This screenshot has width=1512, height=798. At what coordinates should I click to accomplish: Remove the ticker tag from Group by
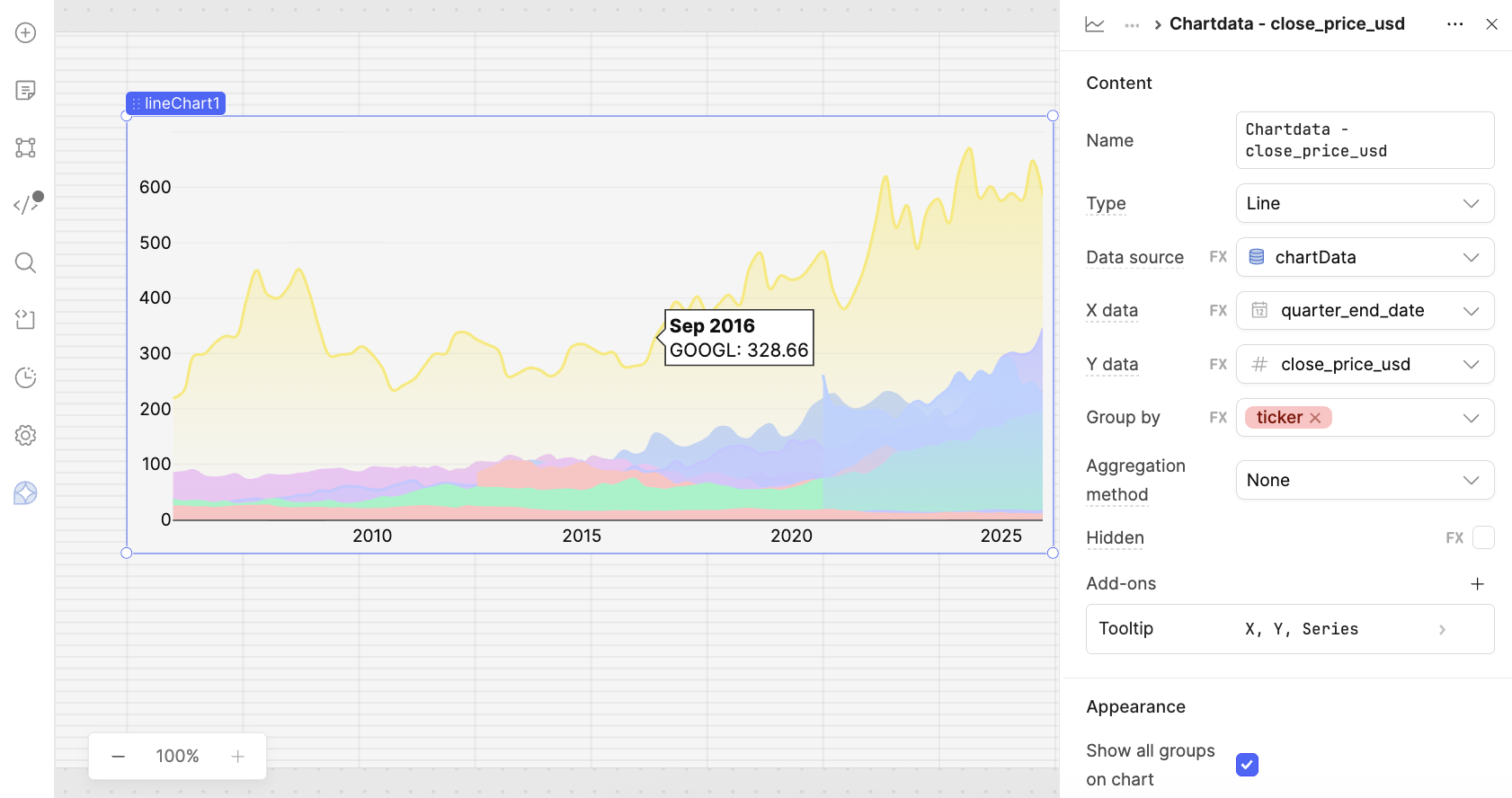click(x=1315, y=418)
